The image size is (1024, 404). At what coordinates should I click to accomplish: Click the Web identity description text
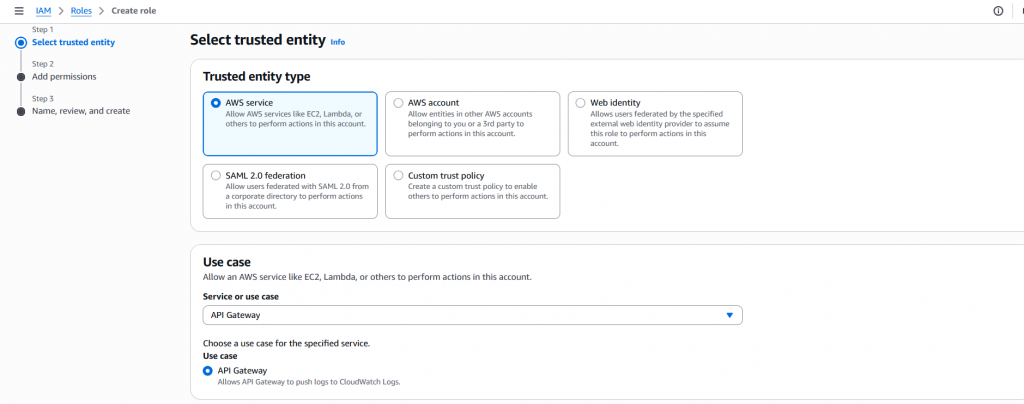660,129
